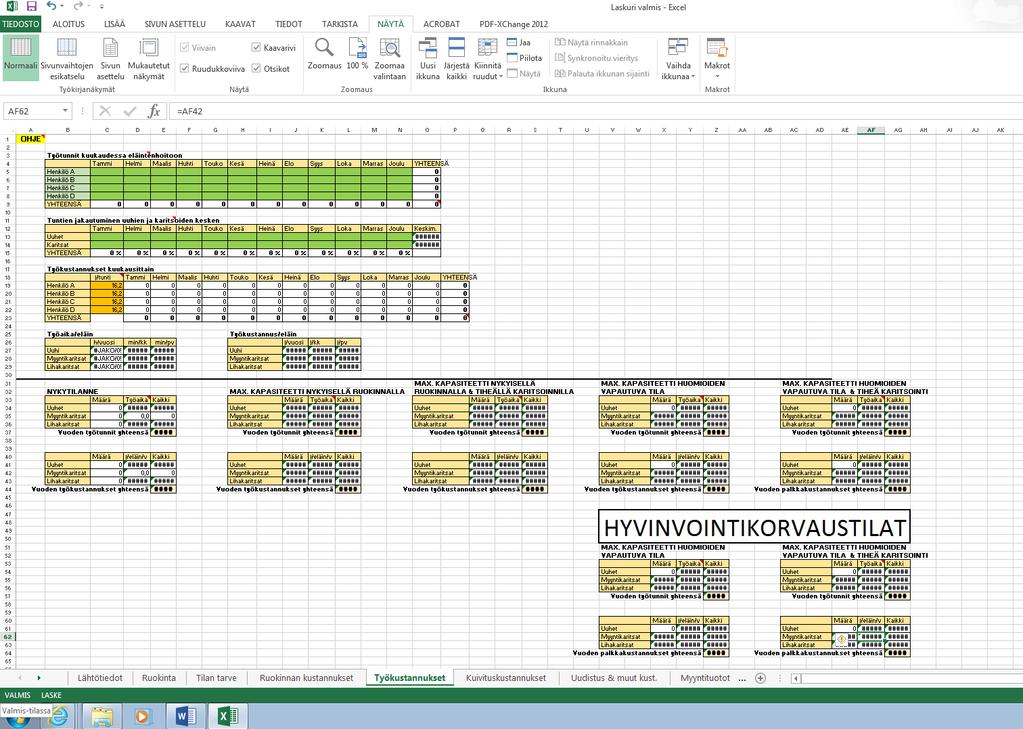Set zoom to 100 %

[358, 54]
